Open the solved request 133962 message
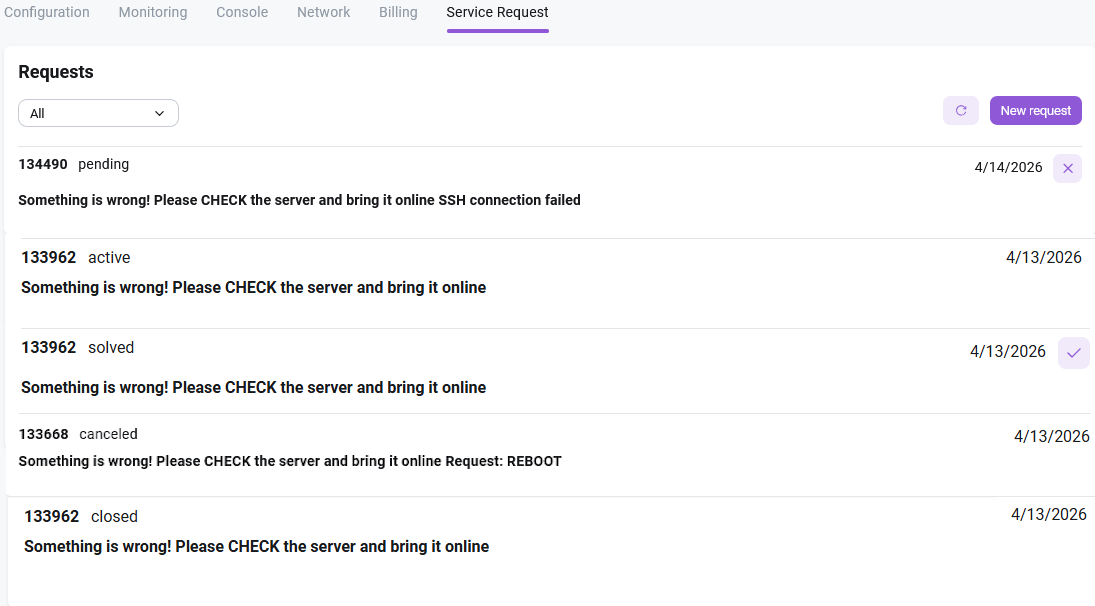This screenshot has height=606, width=1095. (253, 387)
